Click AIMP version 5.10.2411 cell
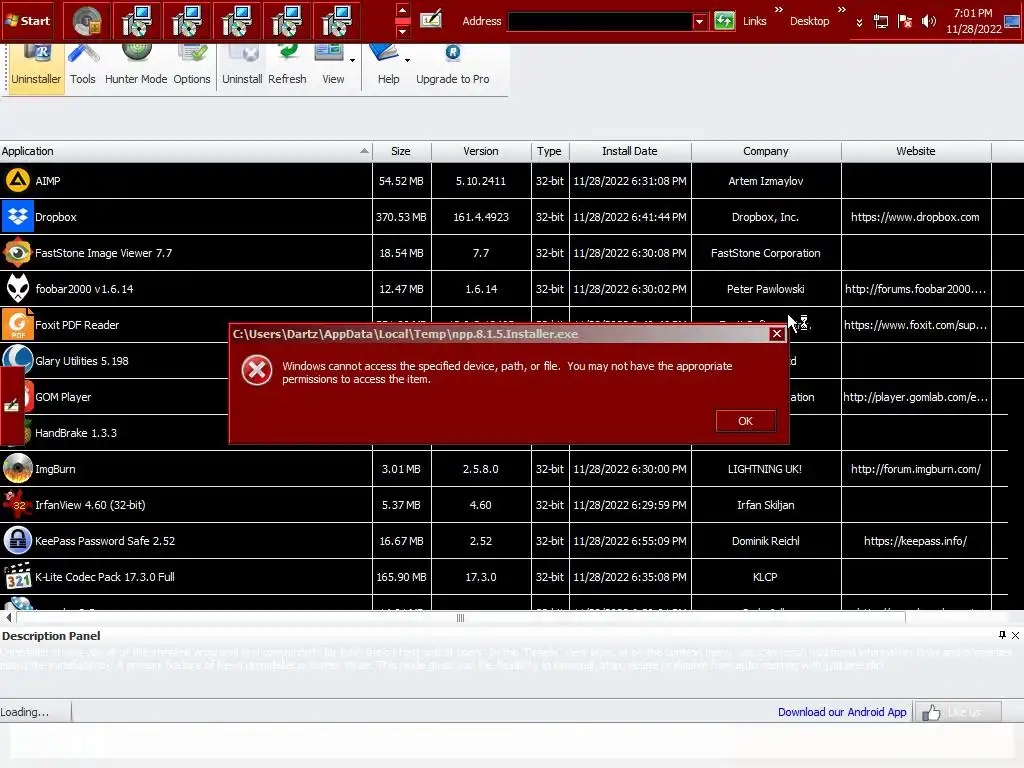This screenshot has height=768, width=1024. [x=481, y=181]
